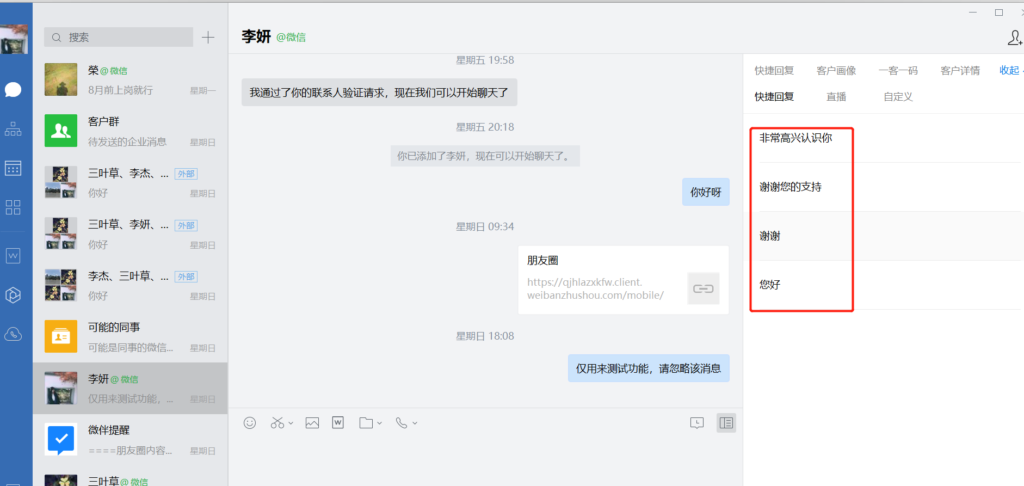This screenshot has width=1024, height=486.
Task: Expand the folder file options arrow
Action: 379,423
